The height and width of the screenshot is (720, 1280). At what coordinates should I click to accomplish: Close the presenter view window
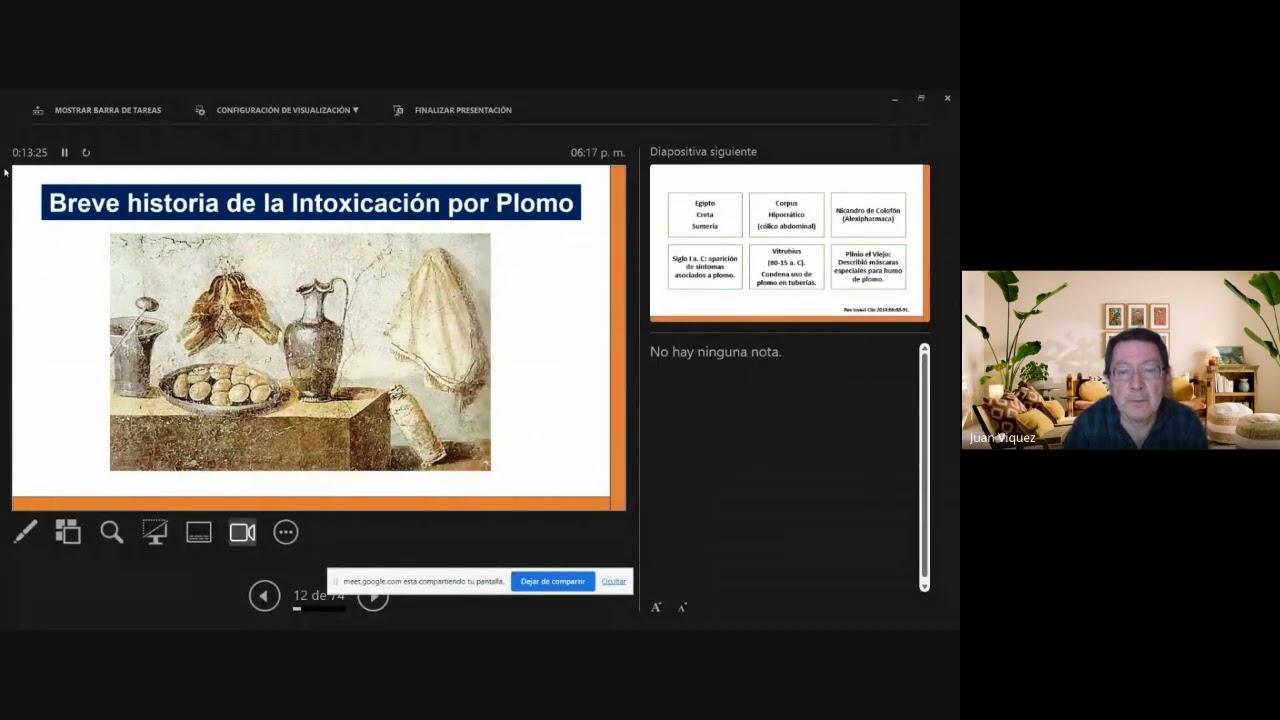coord(947,98)
